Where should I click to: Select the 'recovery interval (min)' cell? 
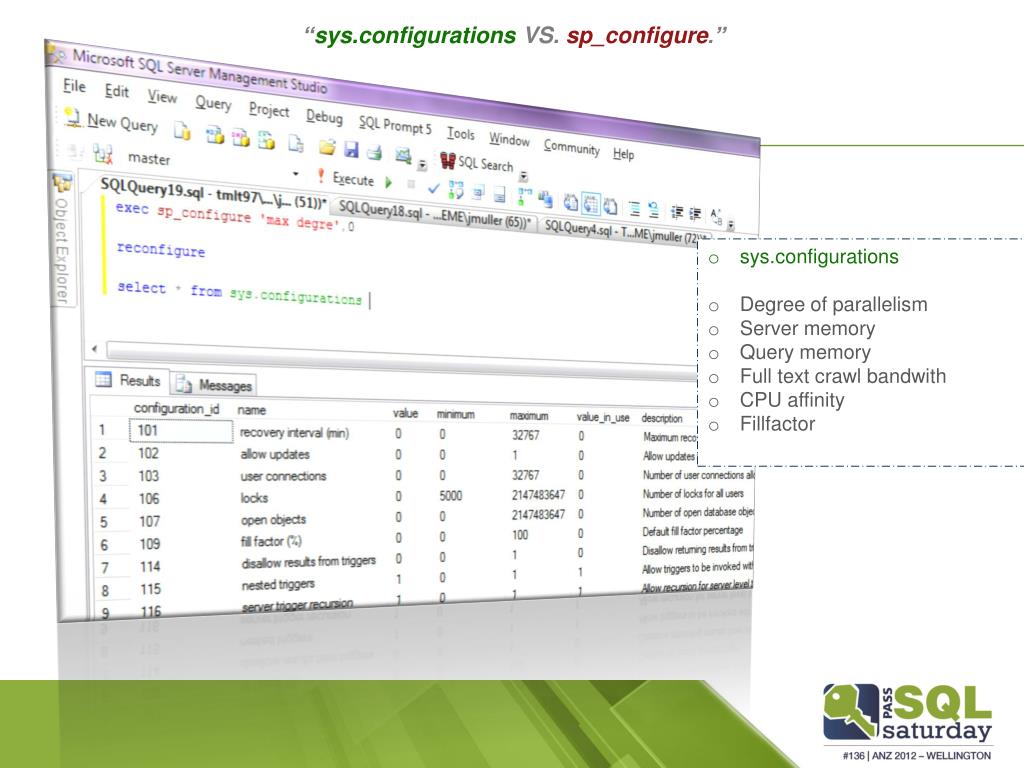click(x=294, y=432)
